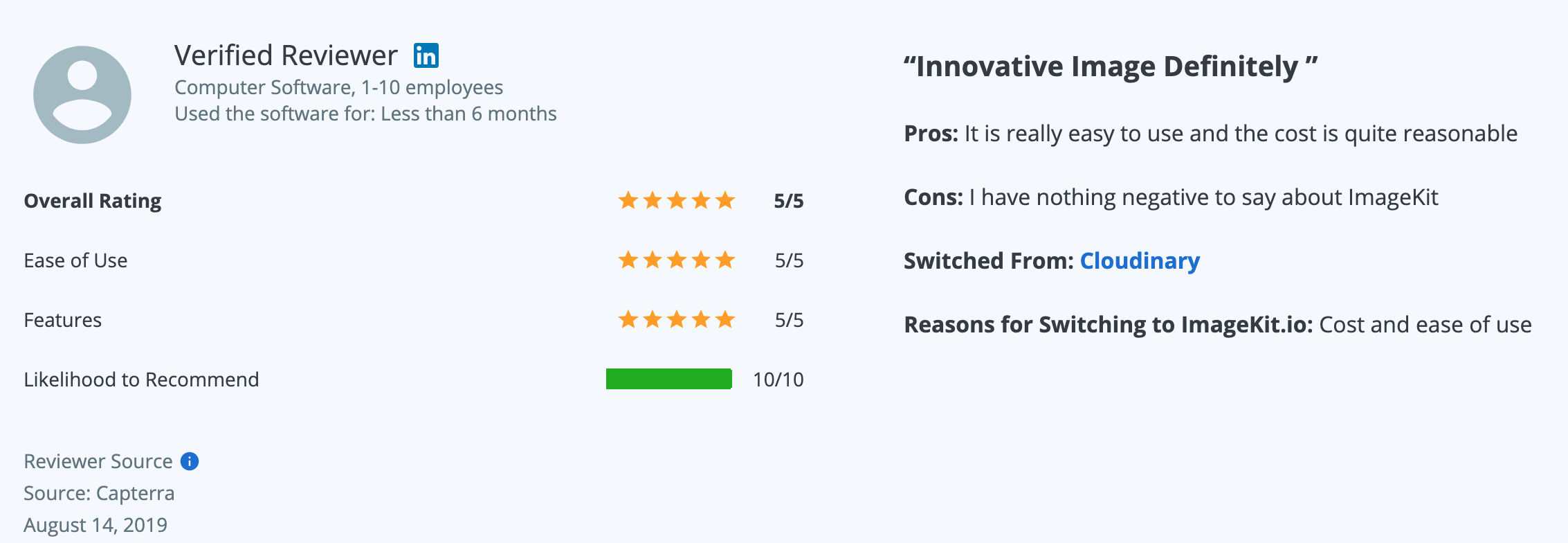Open the Cloudinary link
Image resolution: width=1568 pixels, height=543 pixels.
pyautogui.click(x=1140, y=260)
